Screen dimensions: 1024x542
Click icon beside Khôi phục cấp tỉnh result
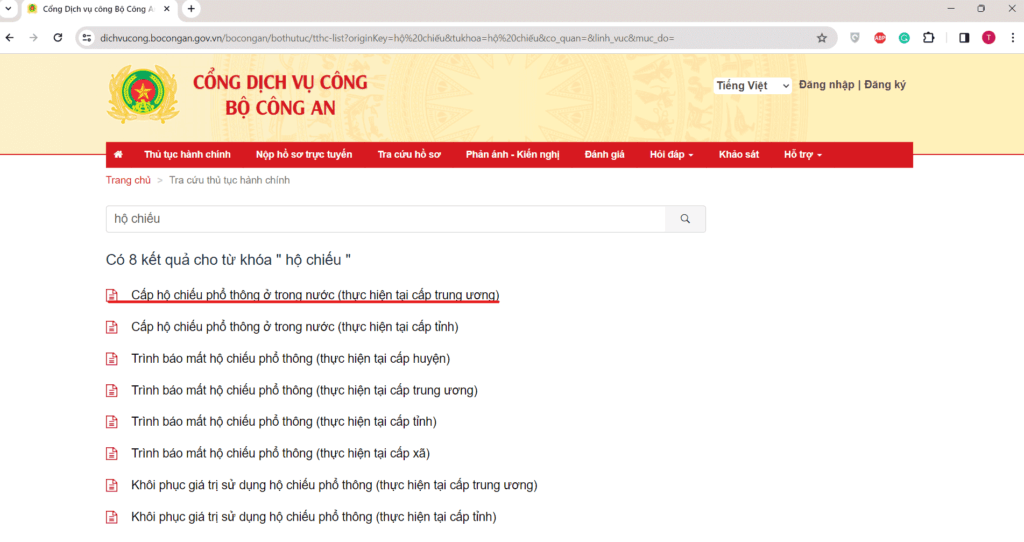click(x=112, y=517)
